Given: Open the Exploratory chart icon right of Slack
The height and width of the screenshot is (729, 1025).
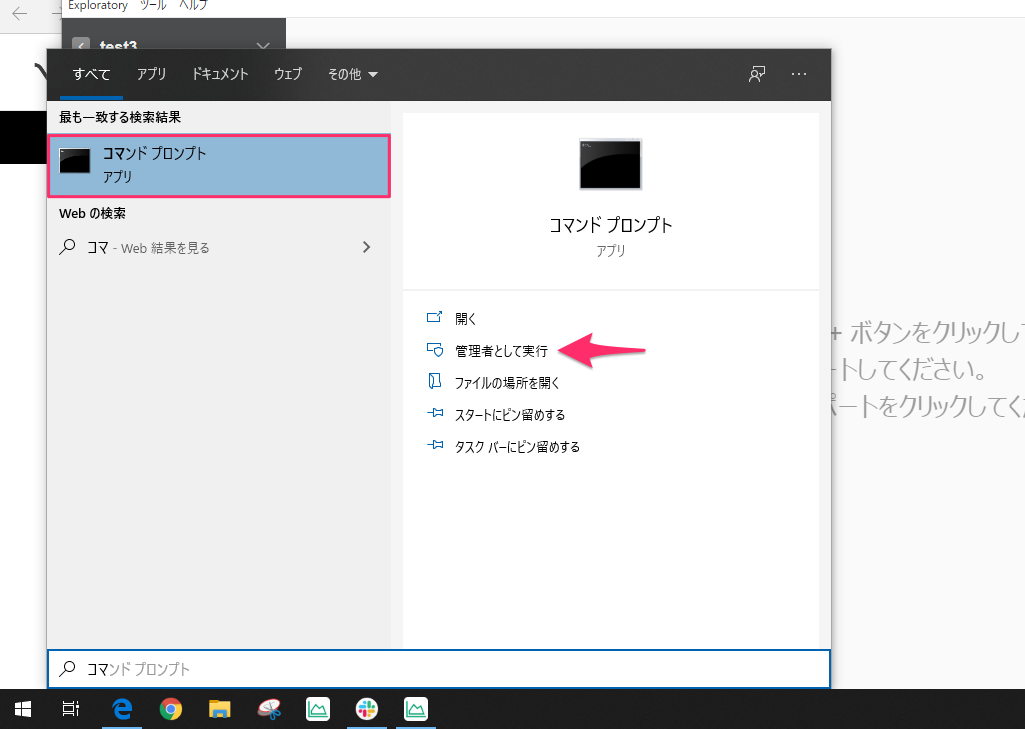Looking at the screenshot, I should tap(416, 709).
